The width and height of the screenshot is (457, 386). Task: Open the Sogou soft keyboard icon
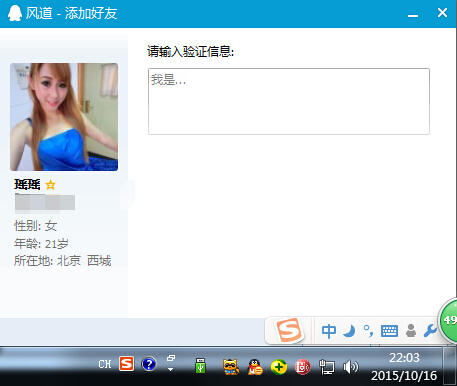coord(389,331)
